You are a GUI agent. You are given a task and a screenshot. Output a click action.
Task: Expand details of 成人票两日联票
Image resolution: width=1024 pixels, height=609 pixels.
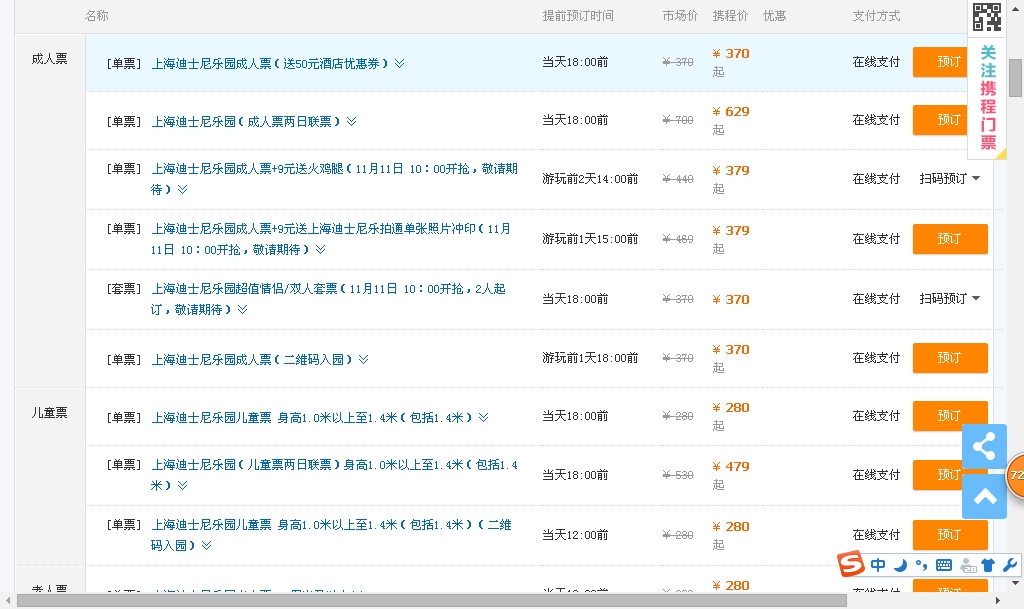pyautogui.click(x=351, y=122)
